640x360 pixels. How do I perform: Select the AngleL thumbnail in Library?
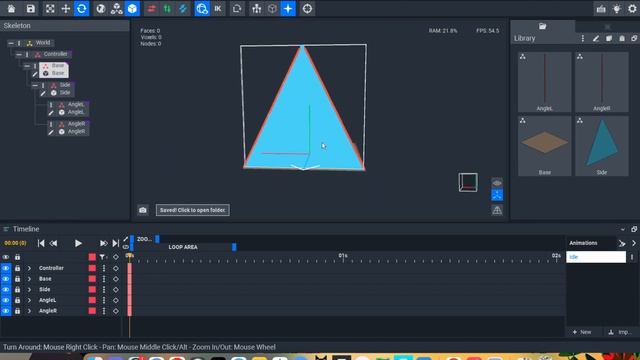544,82
